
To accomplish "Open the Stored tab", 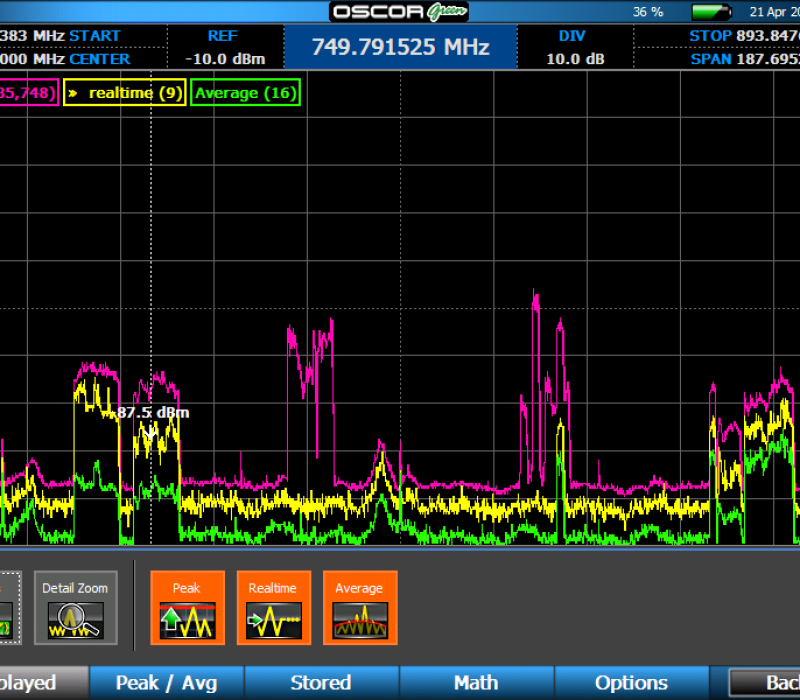I will [x=320, y=683].
